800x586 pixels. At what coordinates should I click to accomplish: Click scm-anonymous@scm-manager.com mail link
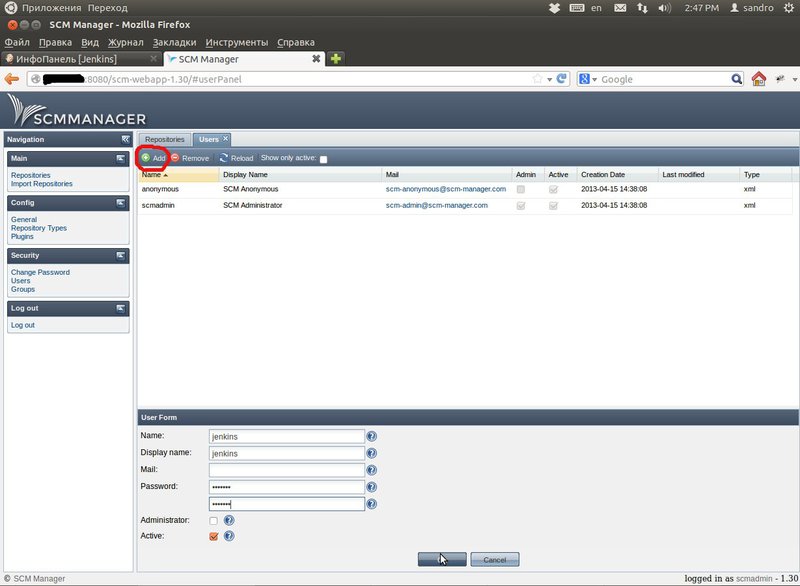(x=446, y=189)
